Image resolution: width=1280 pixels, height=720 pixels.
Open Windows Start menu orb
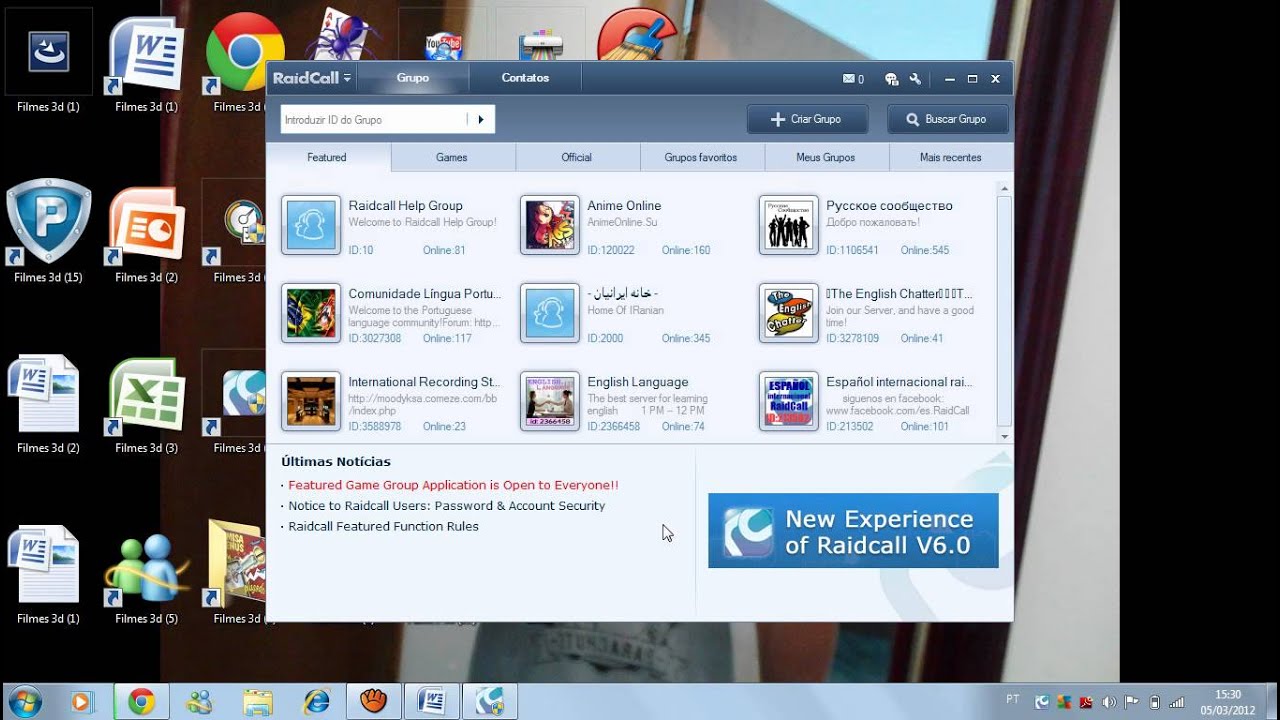(x=23, y=702)
